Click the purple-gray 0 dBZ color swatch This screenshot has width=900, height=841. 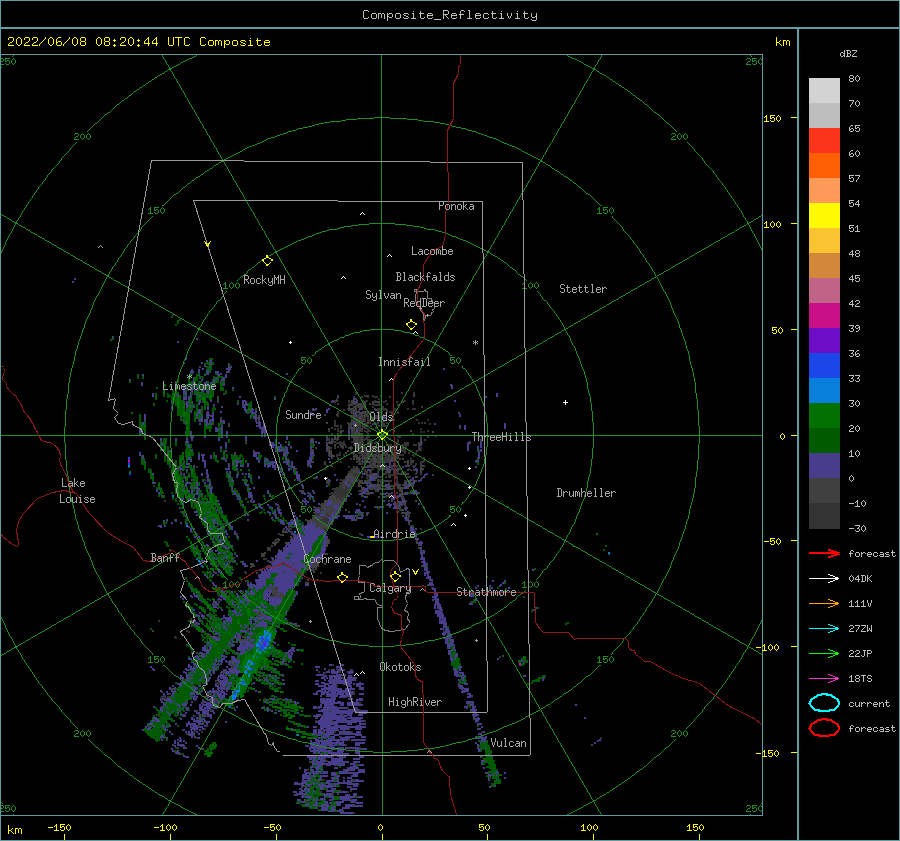point(824,466)
